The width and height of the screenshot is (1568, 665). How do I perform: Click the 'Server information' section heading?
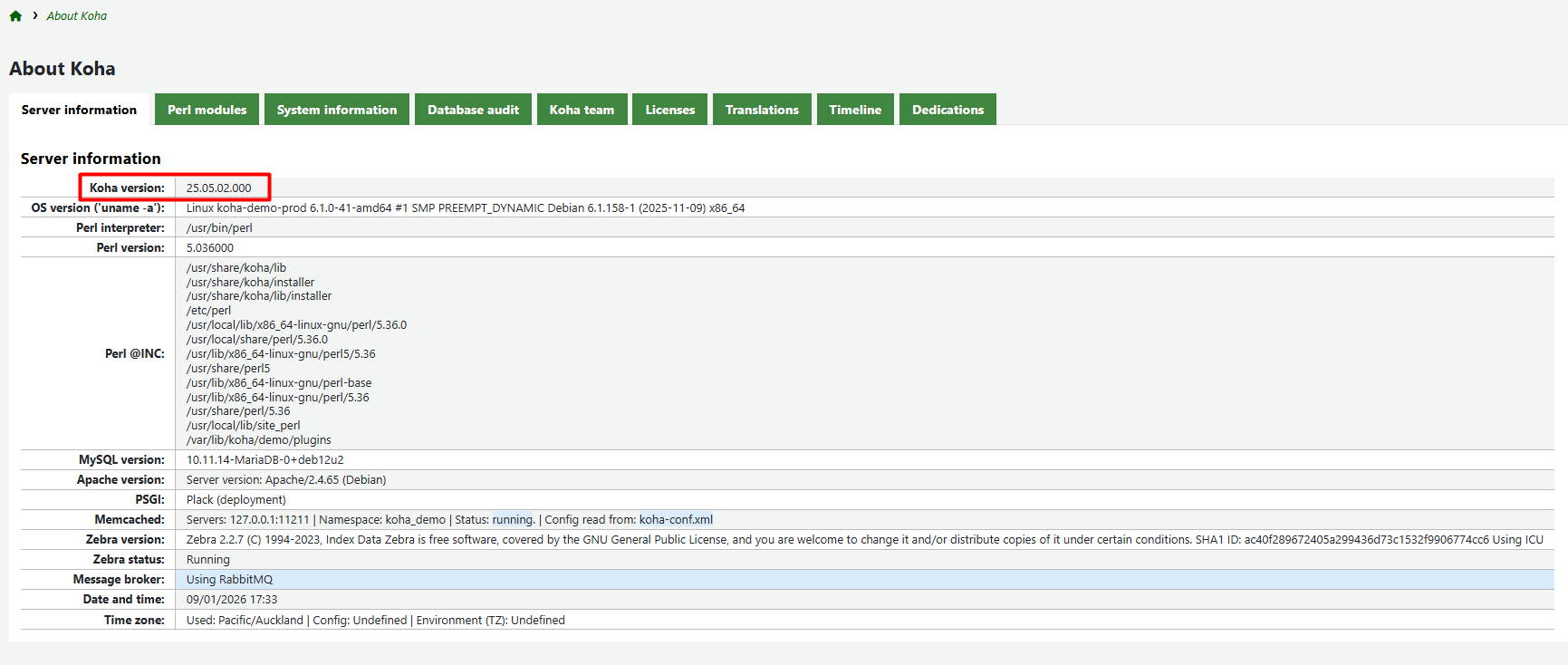click(91, 159)
